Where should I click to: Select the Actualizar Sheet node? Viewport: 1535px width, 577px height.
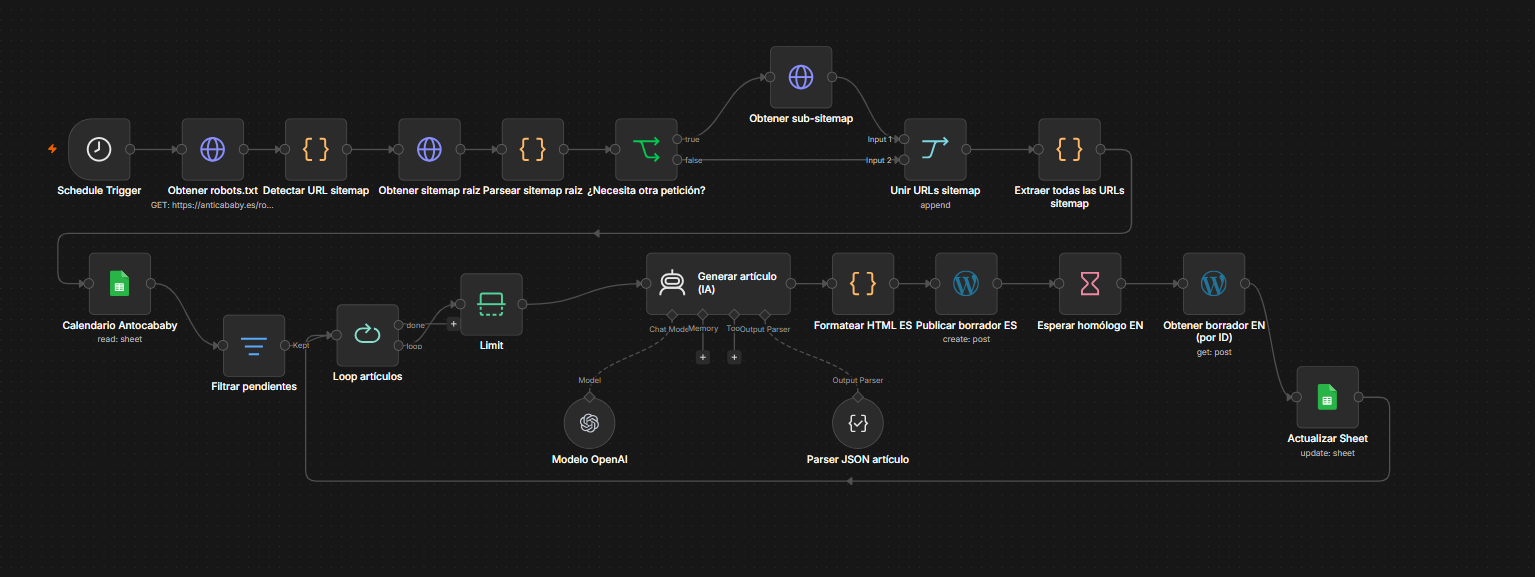coord(1328,397)
